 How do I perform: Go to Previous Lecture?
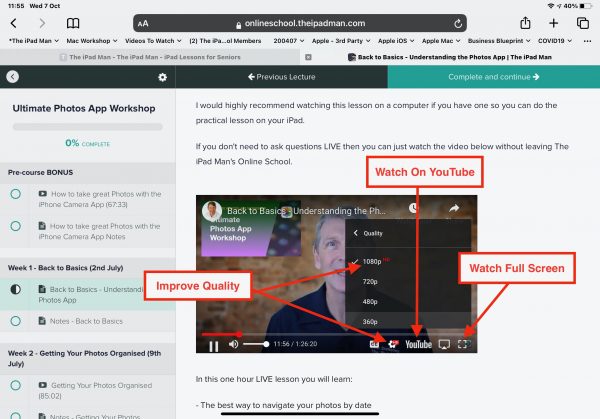click(x=282, y=77)
